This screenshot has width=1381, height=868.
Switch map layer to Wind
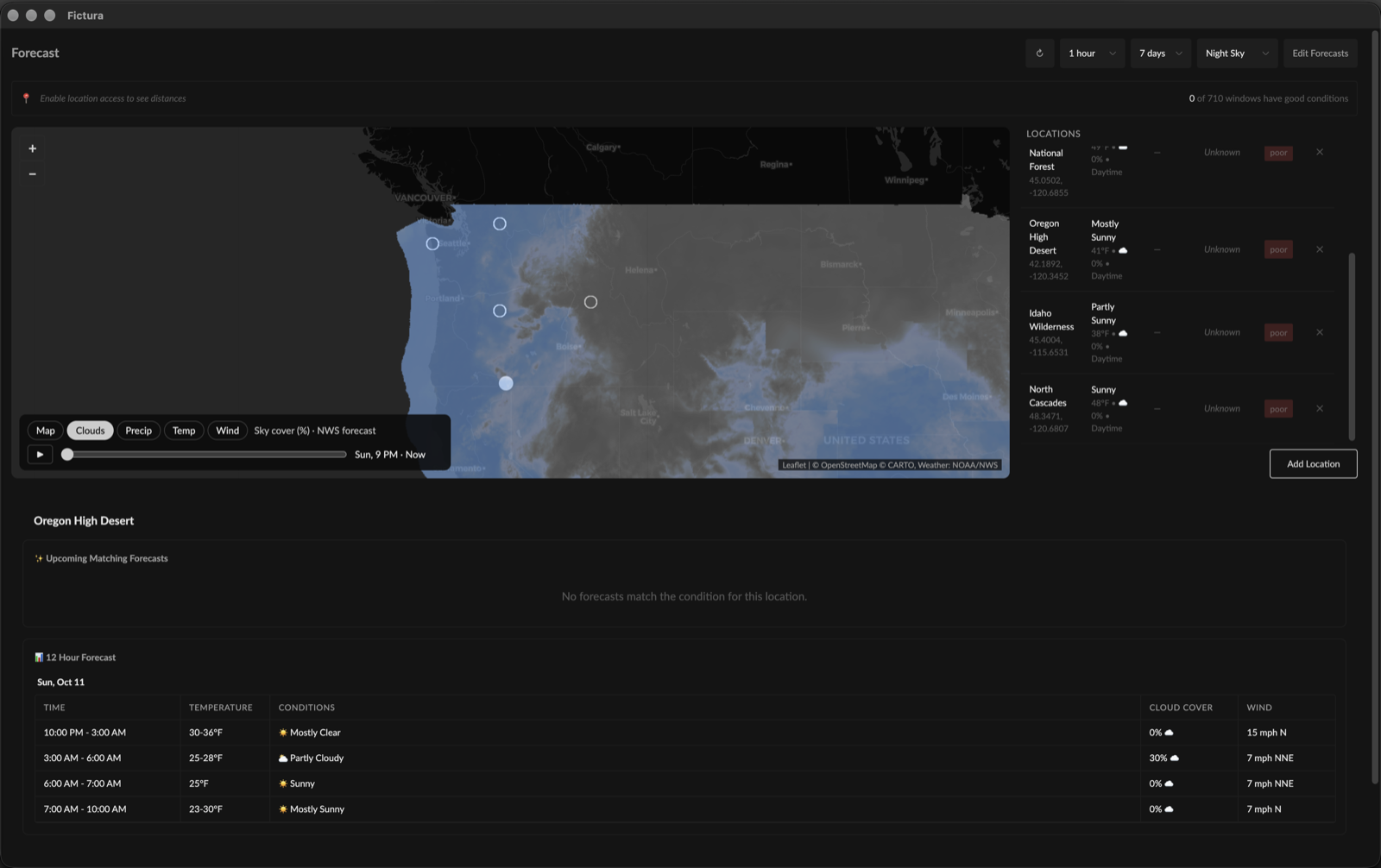coord(228,431)
